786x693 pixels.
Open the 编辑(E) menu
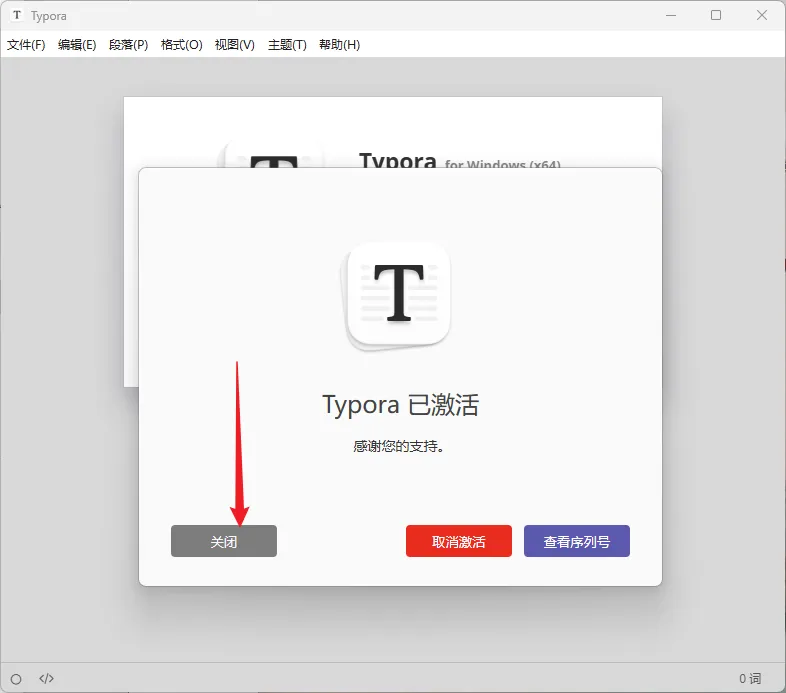pyautogui.click(x=77, y=45)
